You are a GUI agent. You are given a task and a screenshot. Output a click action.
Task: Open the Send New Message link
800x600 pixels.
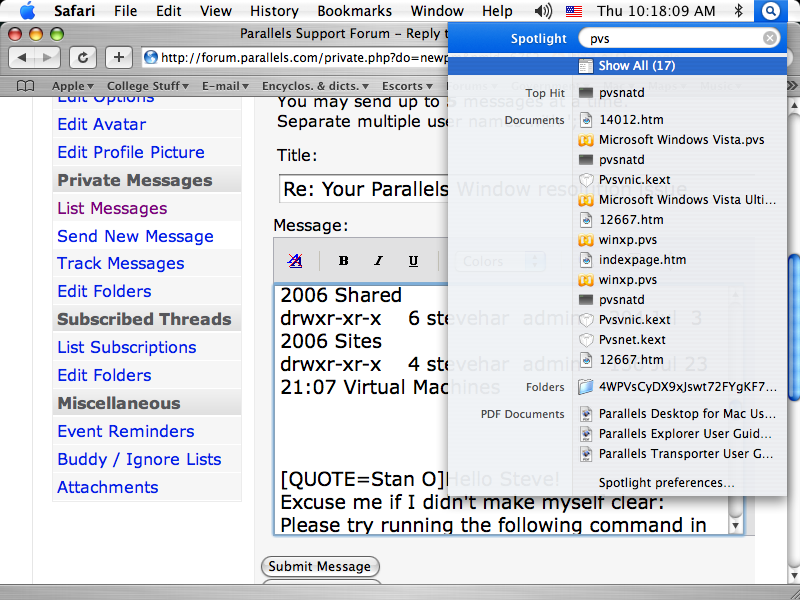(135, 236)
